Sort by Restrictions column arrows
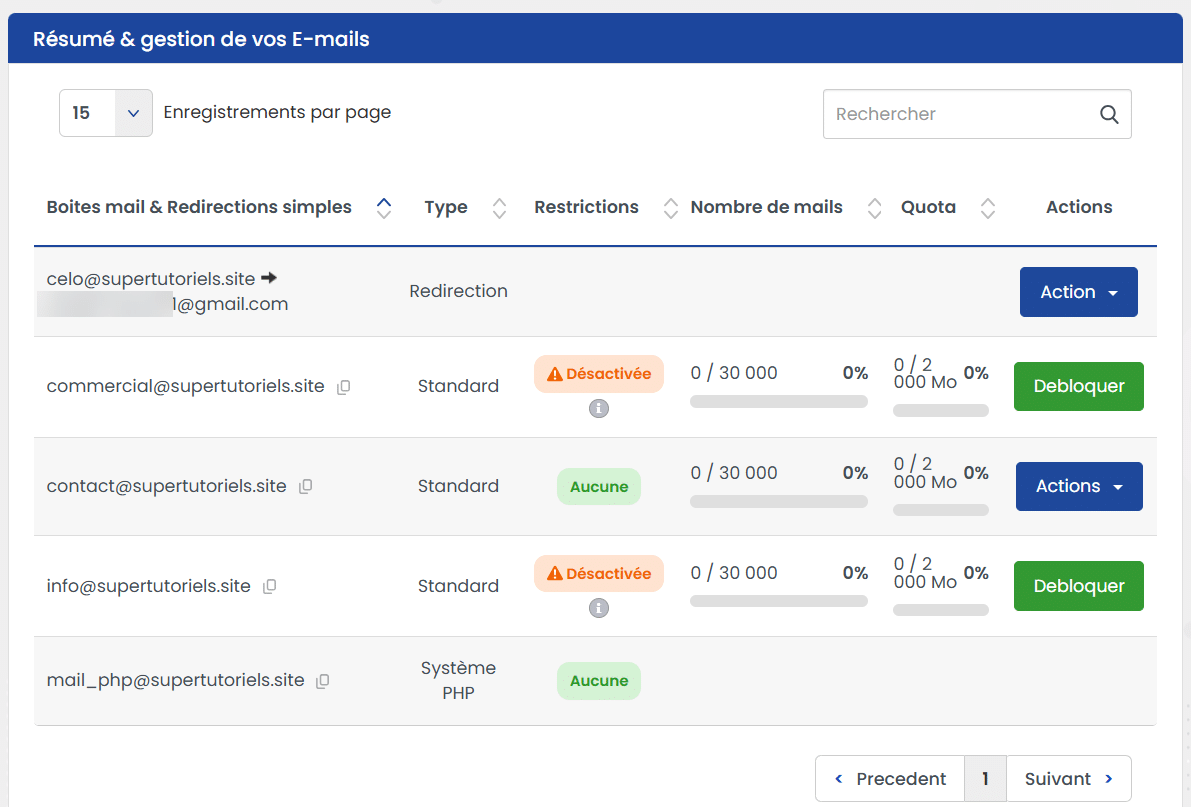The width and height of the screenshot is (1191, 807). pyautogui.click(x=671, y=208)
